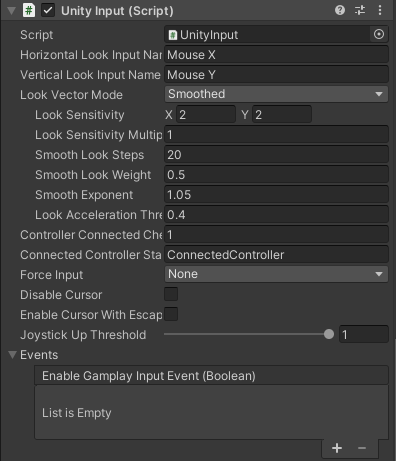Open the Force Input dropdown
This screenshot has height=461, width=396.
coord(276,274)
